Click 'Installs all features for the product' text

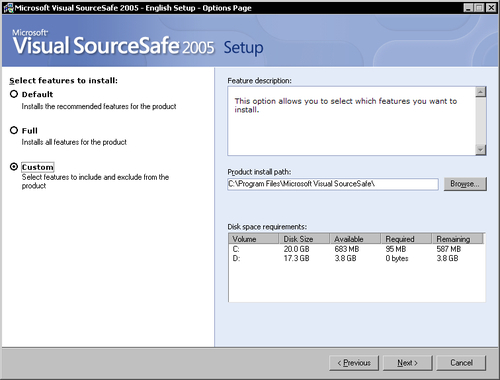pyautogui.click(x=74, y=142)
